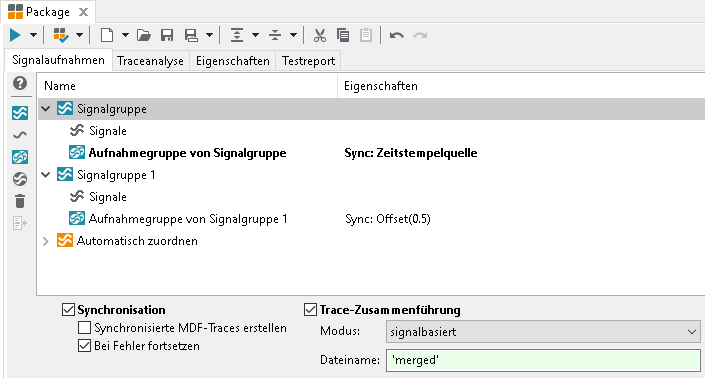Open the Collapse all dropdown arrow
Viewport: 705px width, 378px height.
[294, 35]
